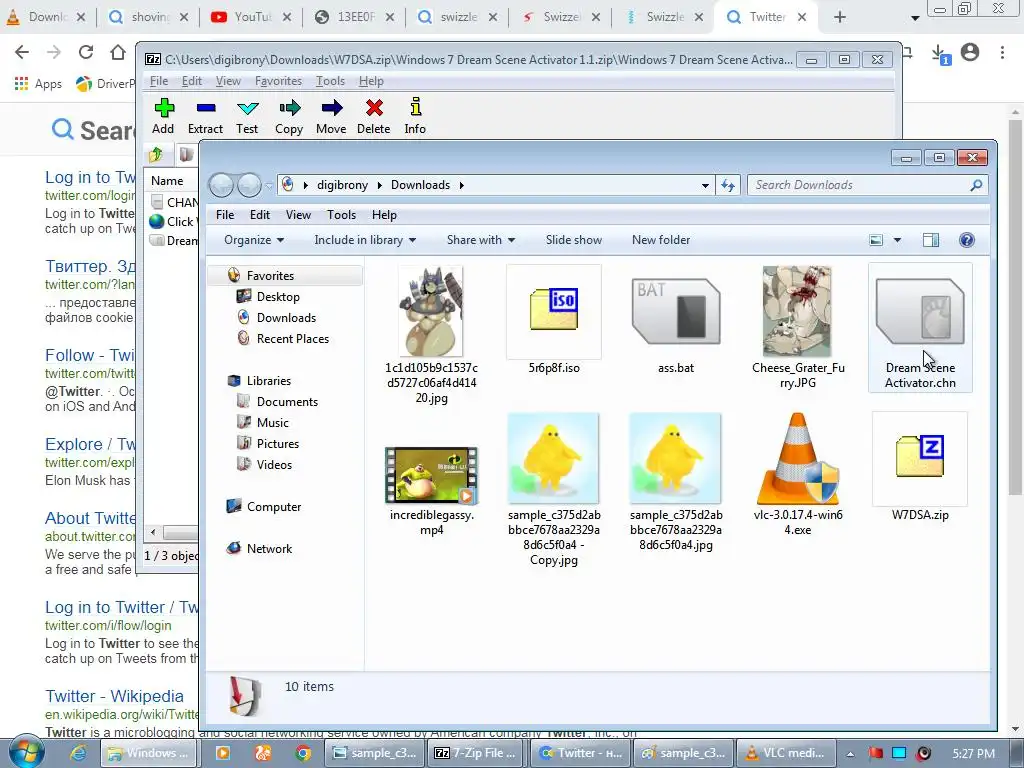Open Include in library dropdown
The image size is (1024, 768).
(x=365, y=240)
